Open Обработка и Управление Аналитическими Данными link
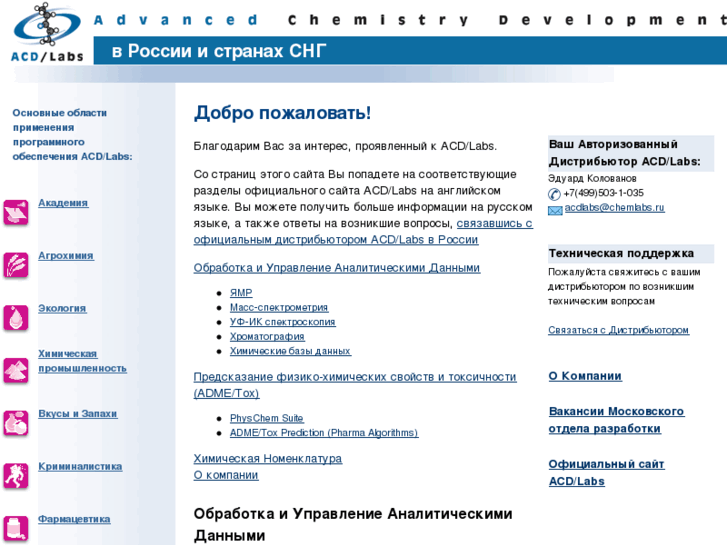The height and width of the screenshot is (545, 727). pos(337,268)
